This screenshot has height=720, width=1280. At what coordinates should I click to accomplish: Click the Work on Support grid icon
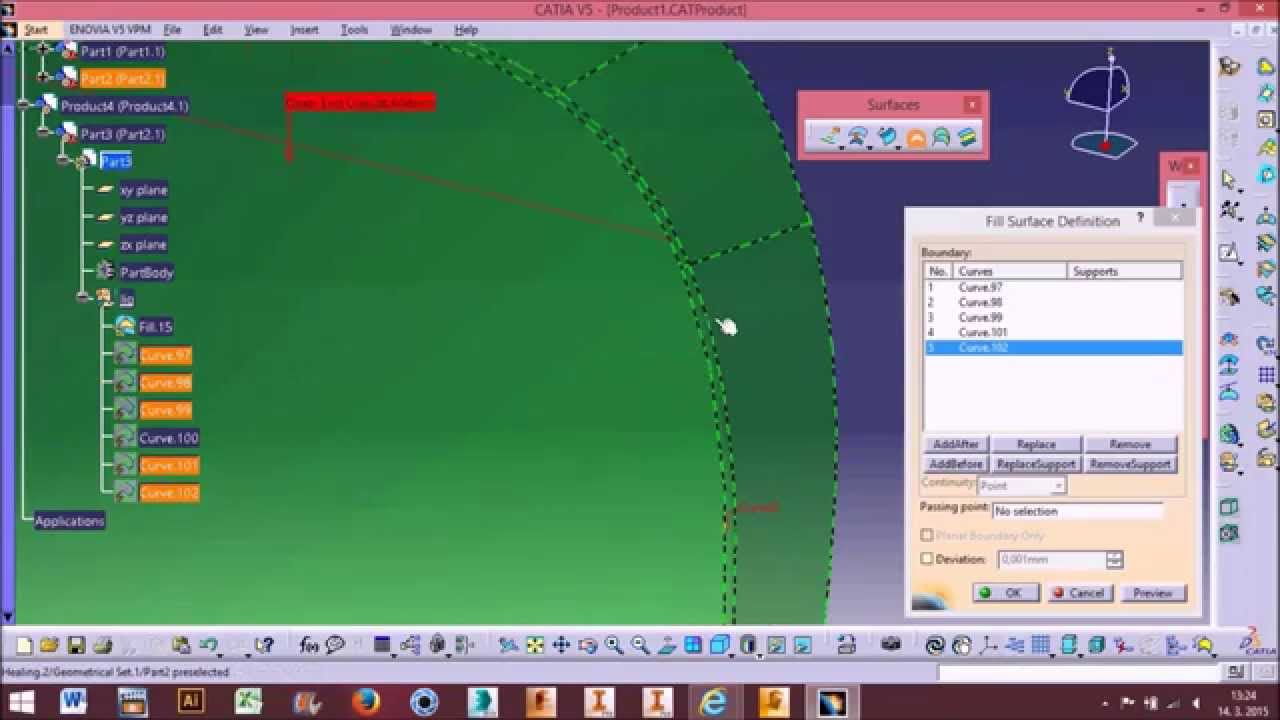[x=1040, y=644]
